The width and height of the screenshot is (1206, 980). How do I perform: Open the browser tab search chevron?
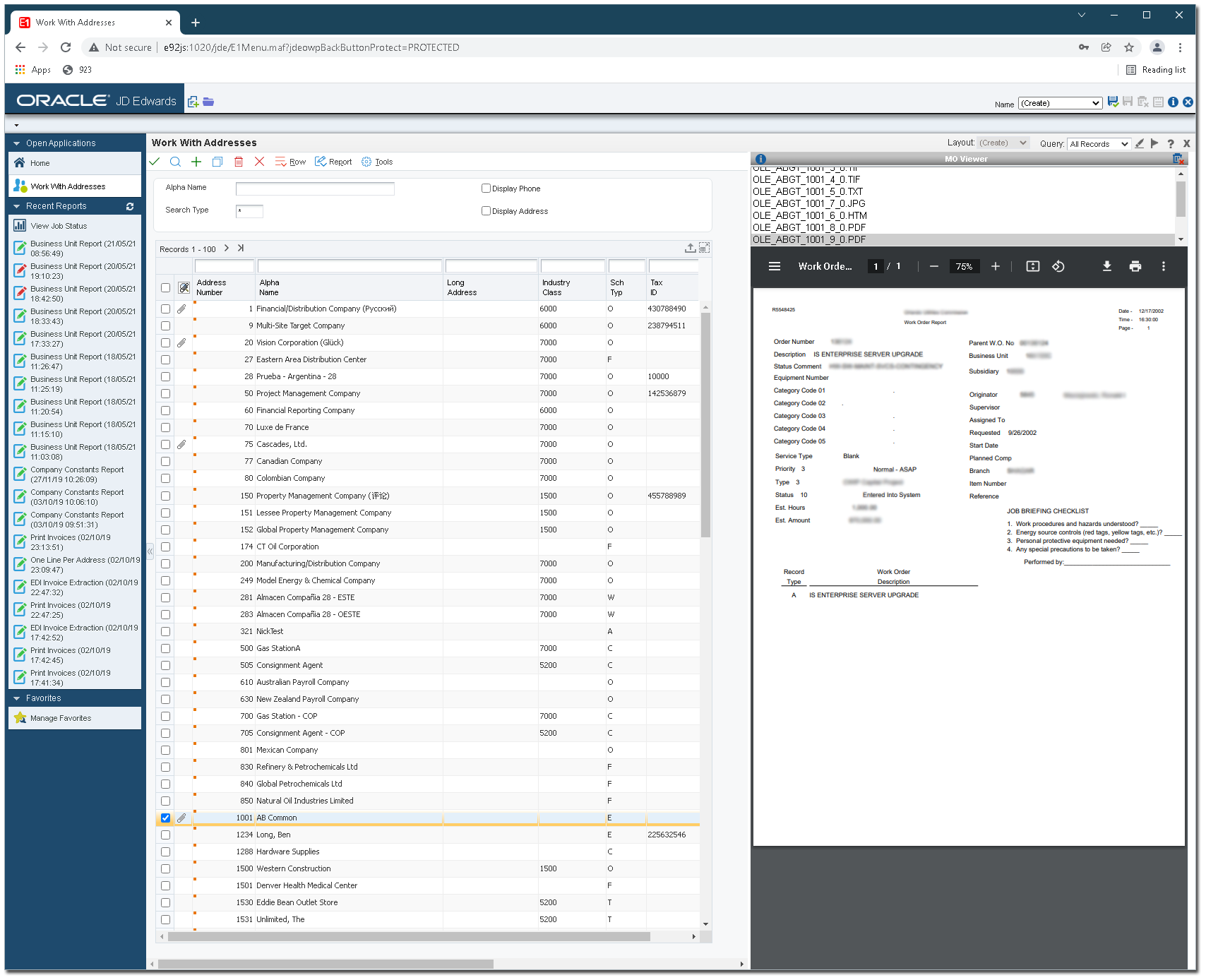tap(1081, 15)
